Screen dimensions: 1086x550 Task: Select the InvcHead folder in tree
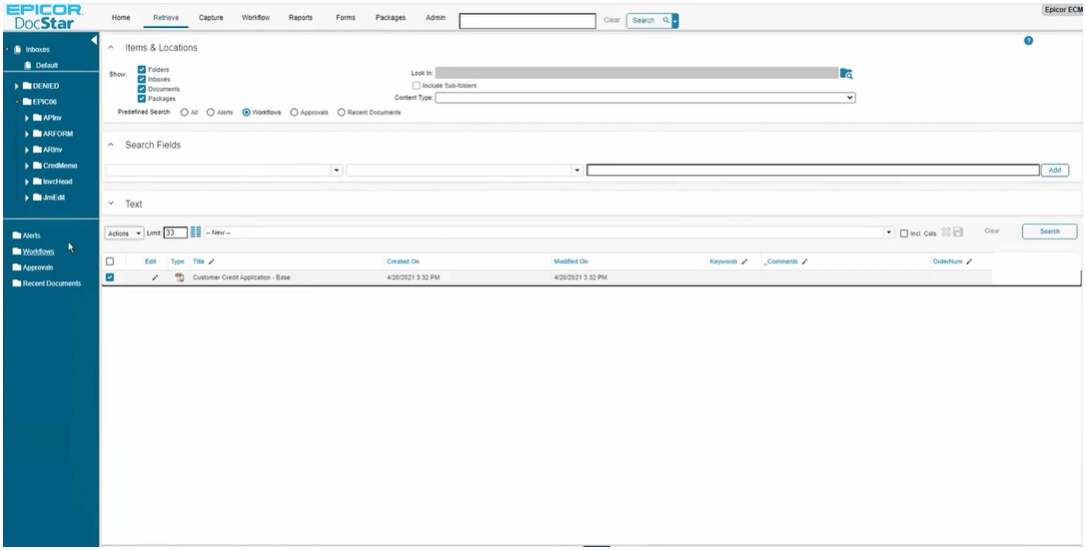coord(57,181)
